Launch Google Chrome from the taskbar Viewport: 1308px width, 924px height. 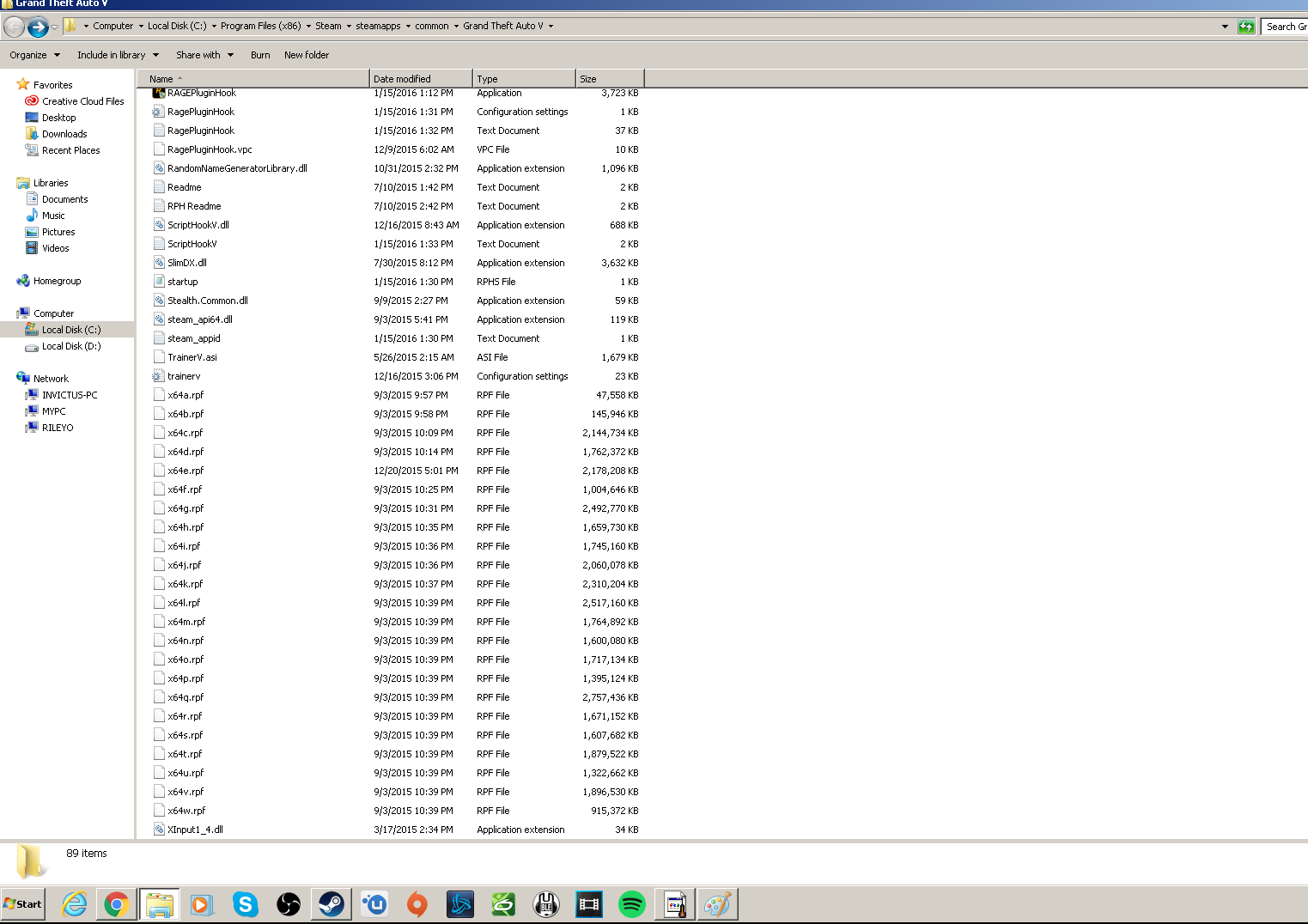(x=117, y=904)
